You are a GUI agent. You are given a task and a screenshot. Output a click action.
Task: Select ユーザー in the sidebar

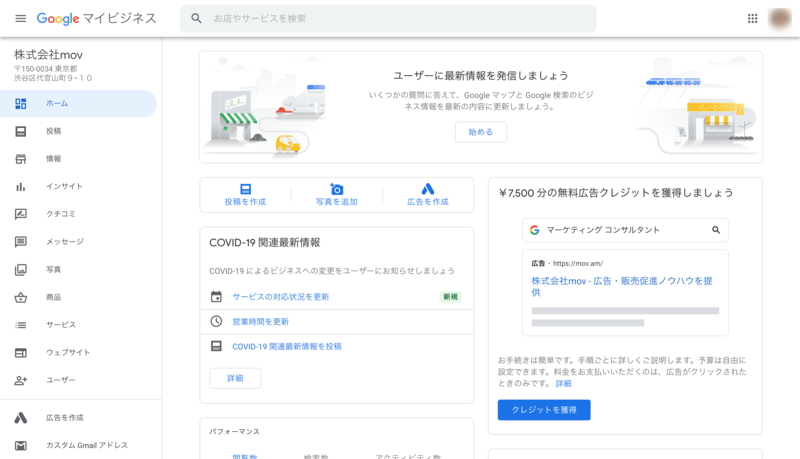pos(78,380)
